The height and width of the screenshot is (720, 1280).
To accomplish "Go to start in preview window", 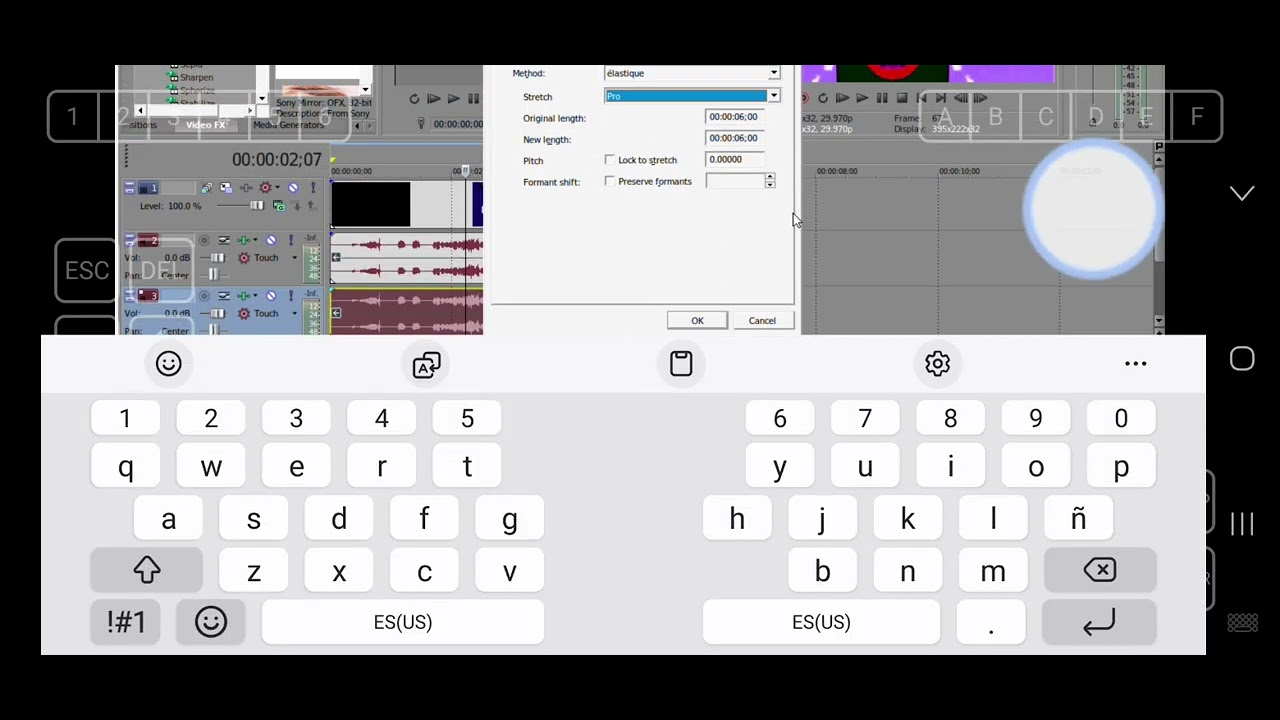I will 921,98.
